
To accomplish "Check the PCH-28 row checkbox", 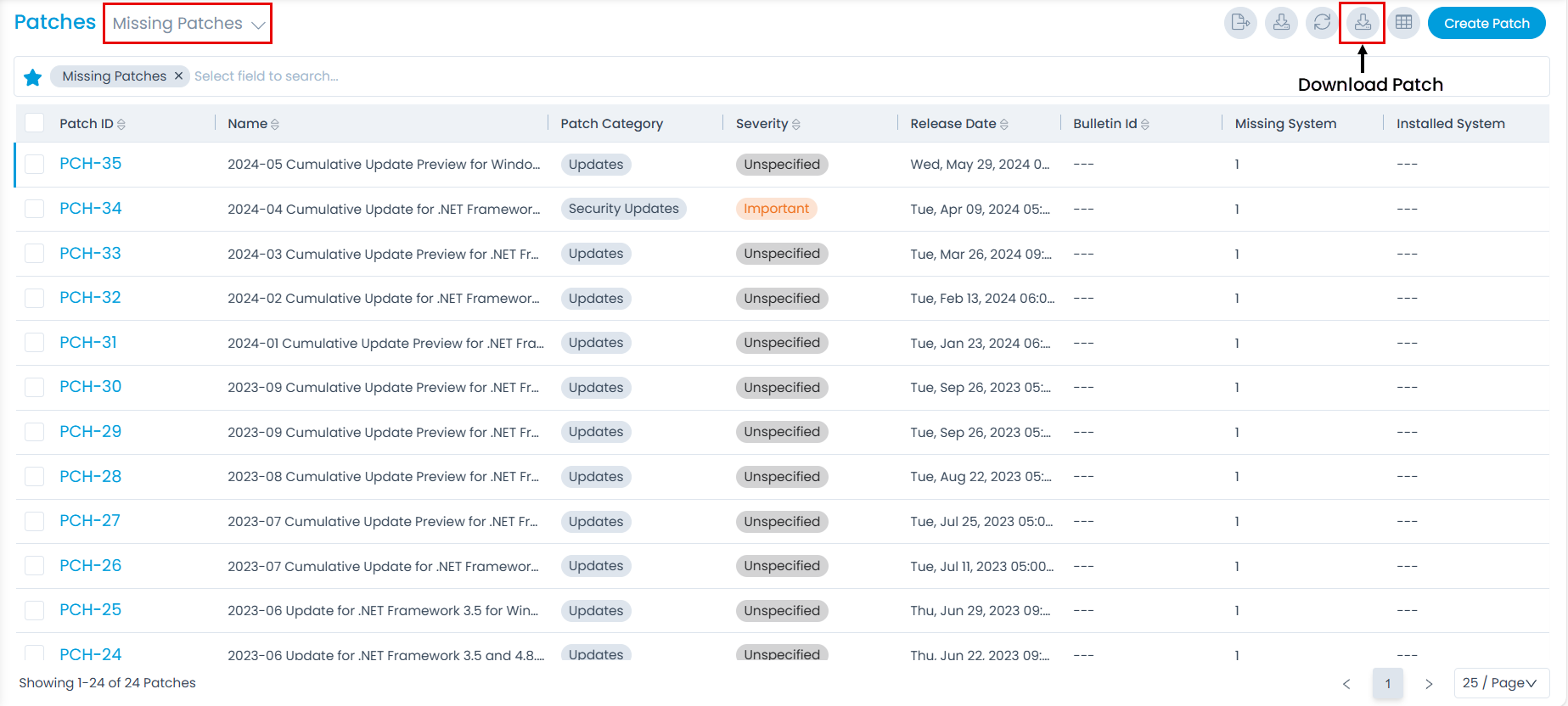I will (x=34, y=476).
